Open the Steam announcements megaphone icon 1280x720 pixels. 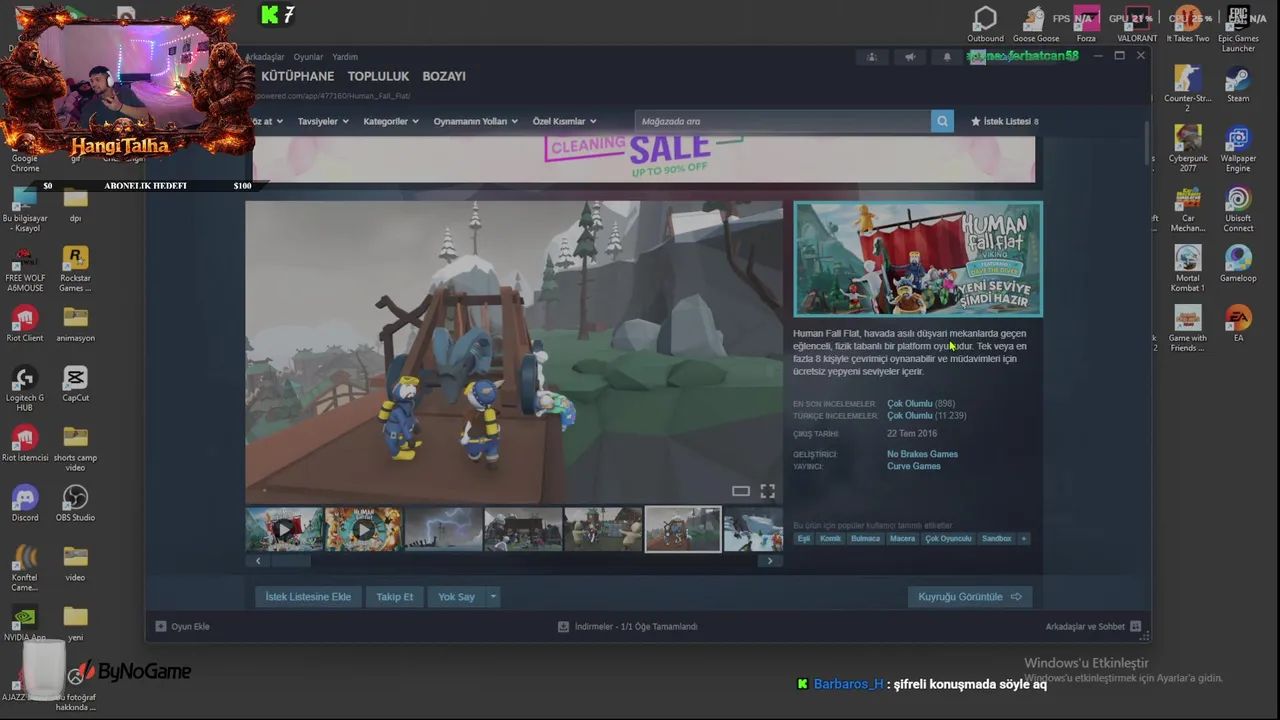click(910, 57)
